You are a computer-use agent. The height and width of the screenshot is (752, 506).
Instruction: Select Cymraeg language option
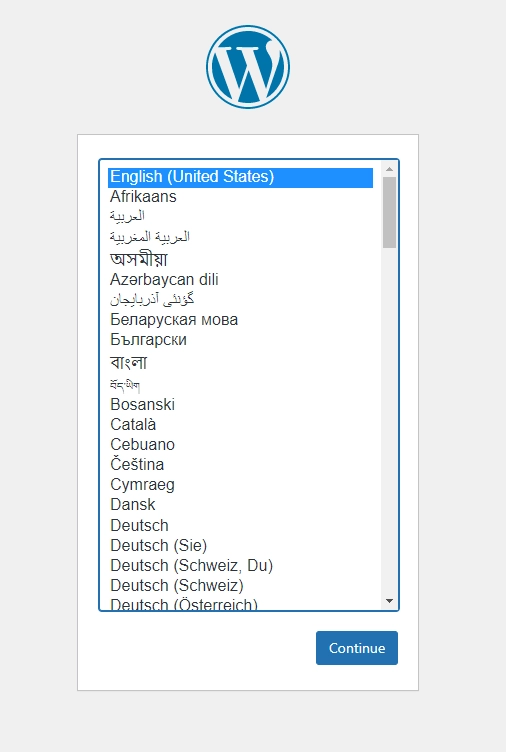(240, 485)
